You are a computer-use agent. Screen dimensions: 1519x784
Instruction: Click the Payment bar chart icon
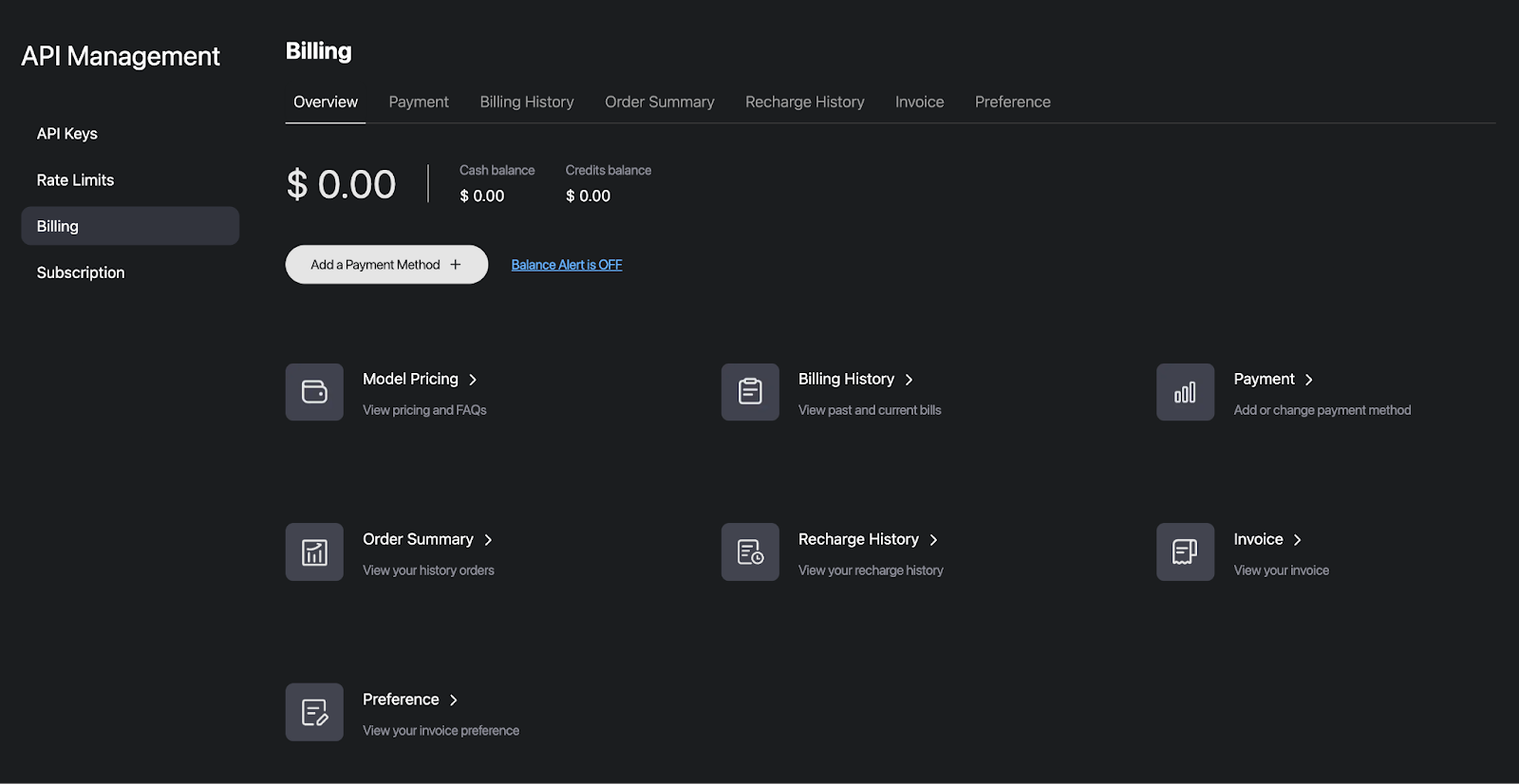pos(1185,392)
